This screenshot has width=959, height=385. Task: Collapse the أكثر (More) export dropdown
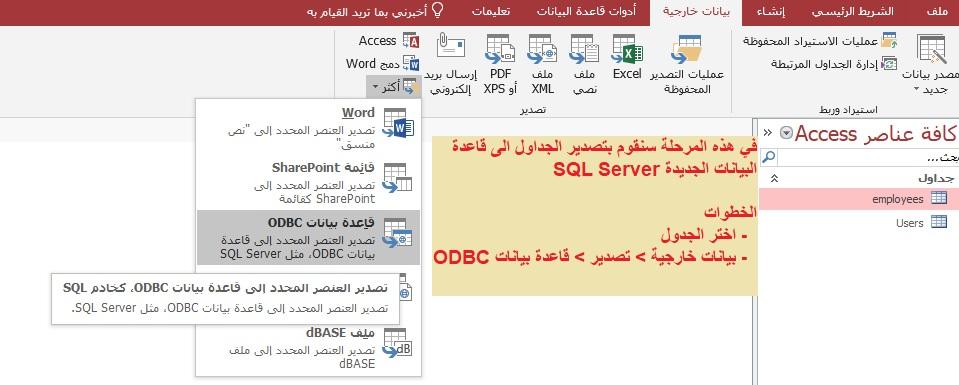[x=394, y=87]
